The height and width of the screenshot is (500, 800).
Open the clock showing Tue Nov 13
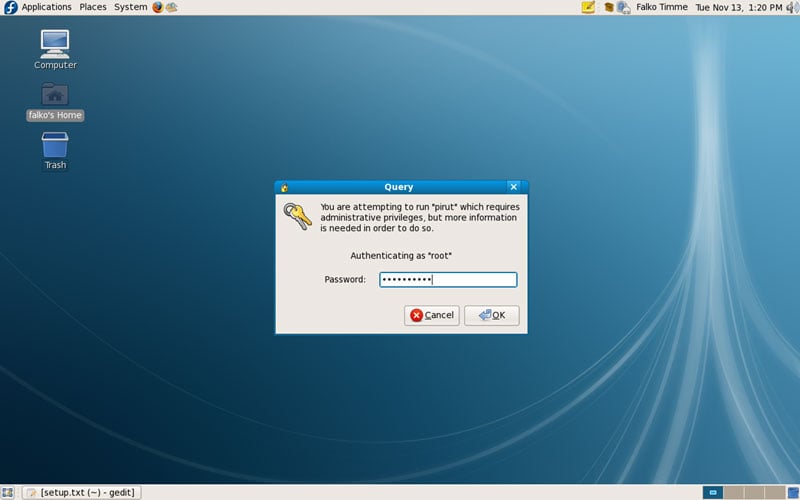(x=739, y=7)
